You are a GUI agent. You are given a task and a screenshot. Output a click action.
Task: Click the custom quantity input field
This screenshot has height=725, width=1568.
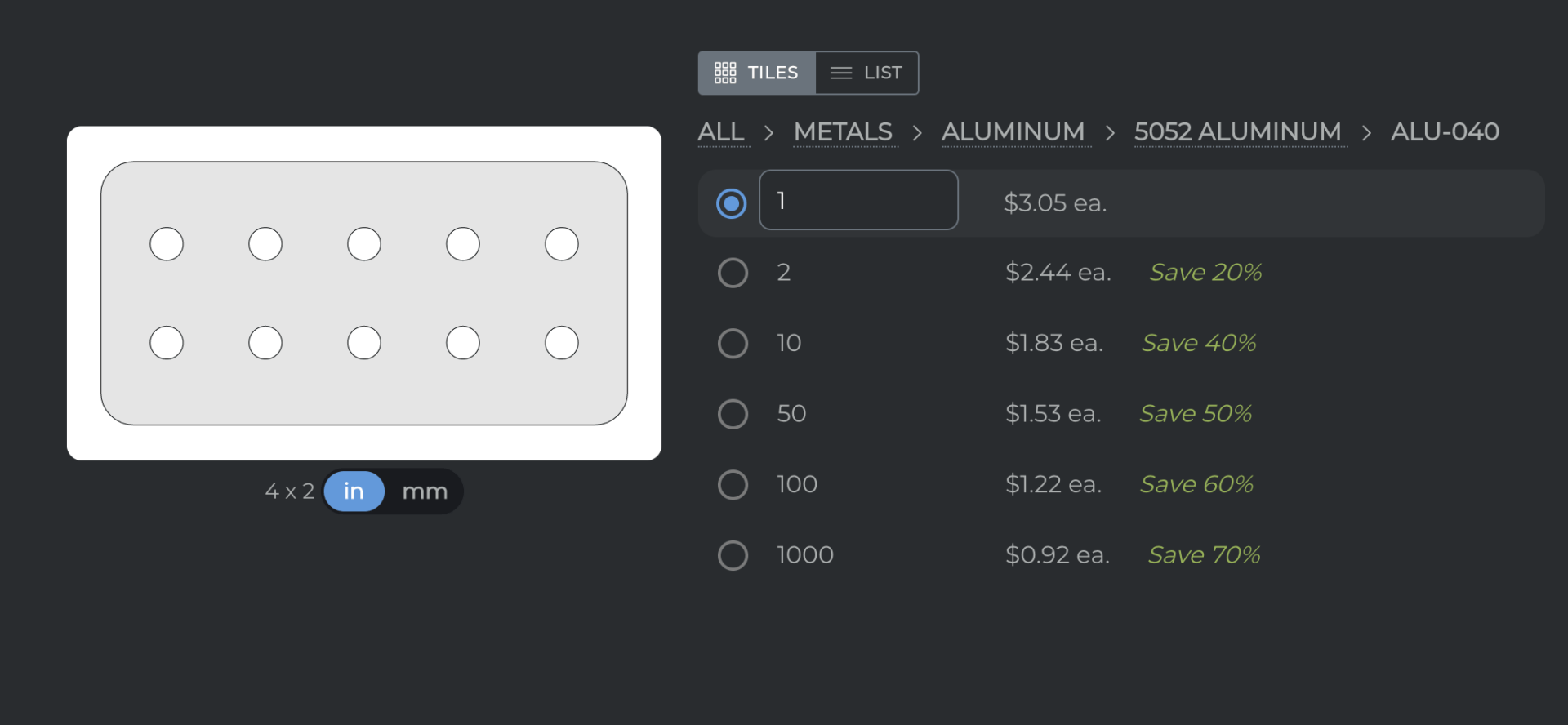pyautogui.click(x=857, y=200)
